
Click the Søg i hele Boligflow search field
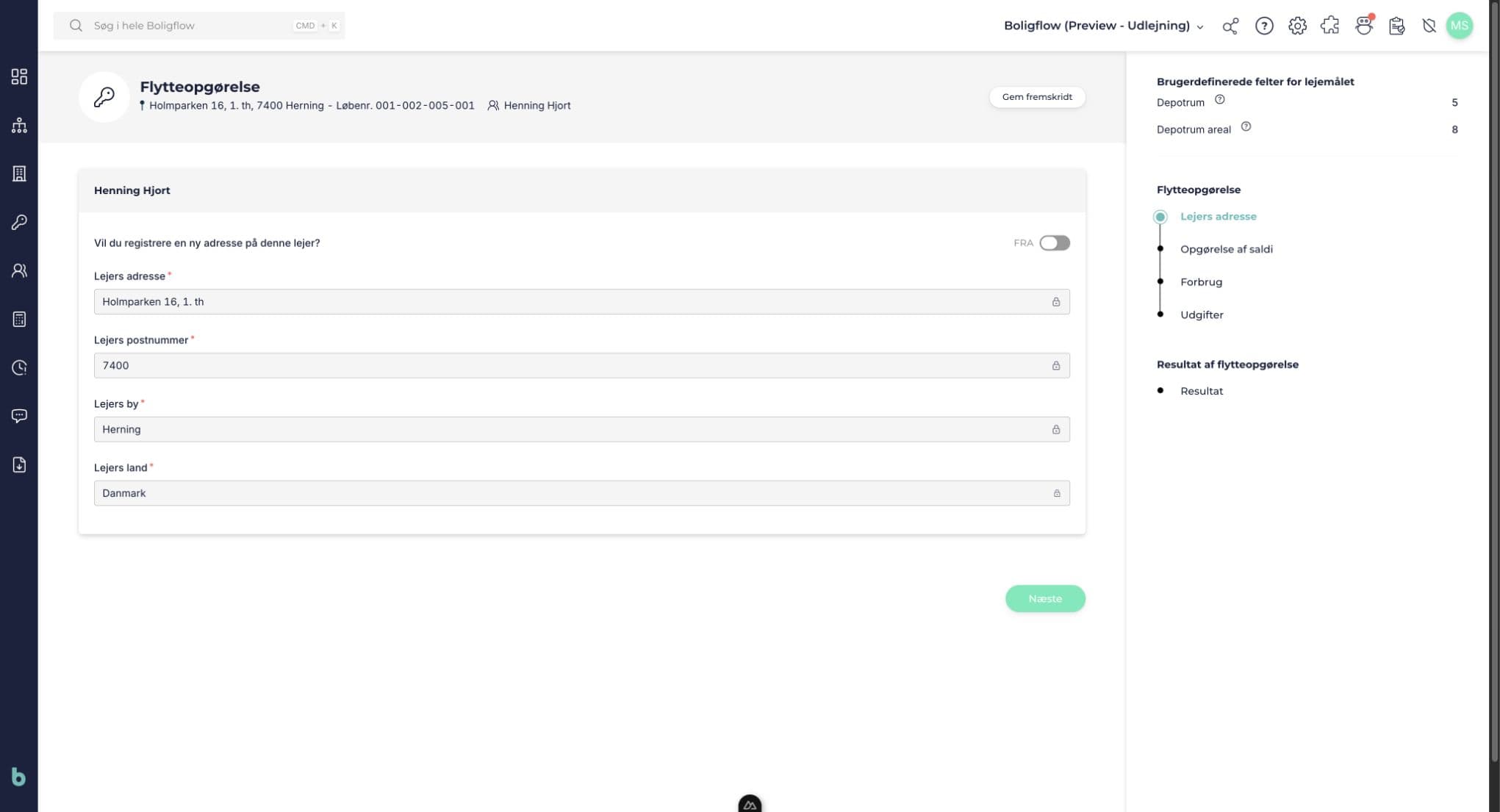pos(199,26)
